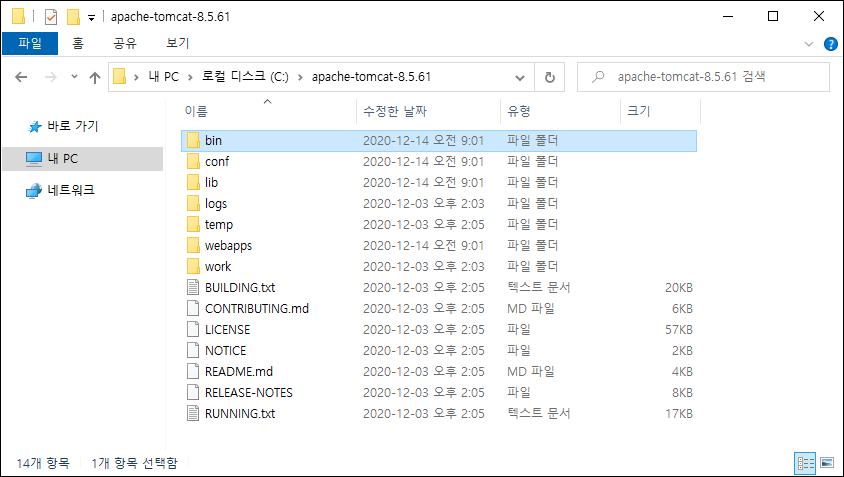Switch to the 보기 ribbon tab

point(178,43)
